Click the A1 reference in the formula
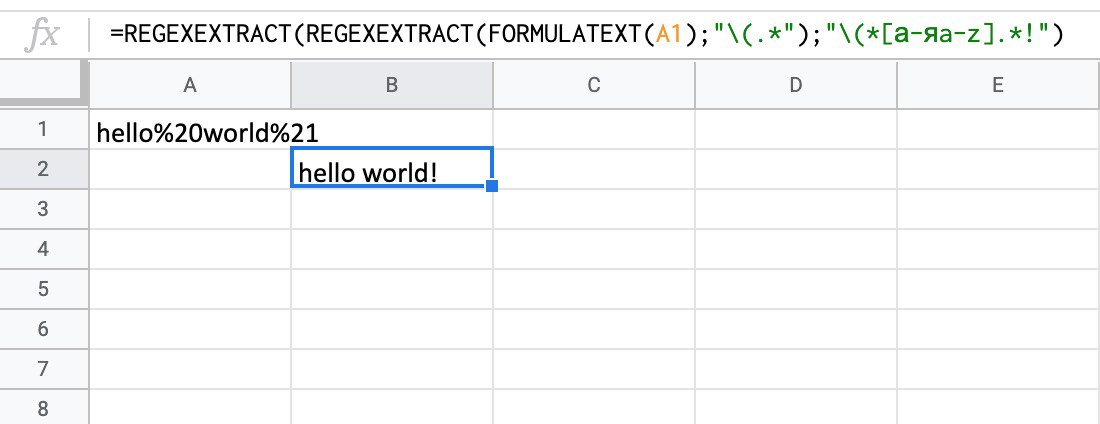Viewport: 1100px width, 424px height. 669,33
